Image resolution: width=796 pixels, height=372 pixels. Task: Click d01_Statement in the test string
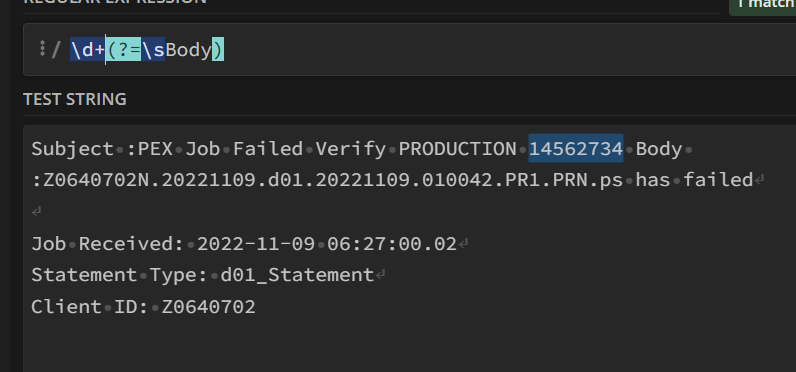point(297,275)
